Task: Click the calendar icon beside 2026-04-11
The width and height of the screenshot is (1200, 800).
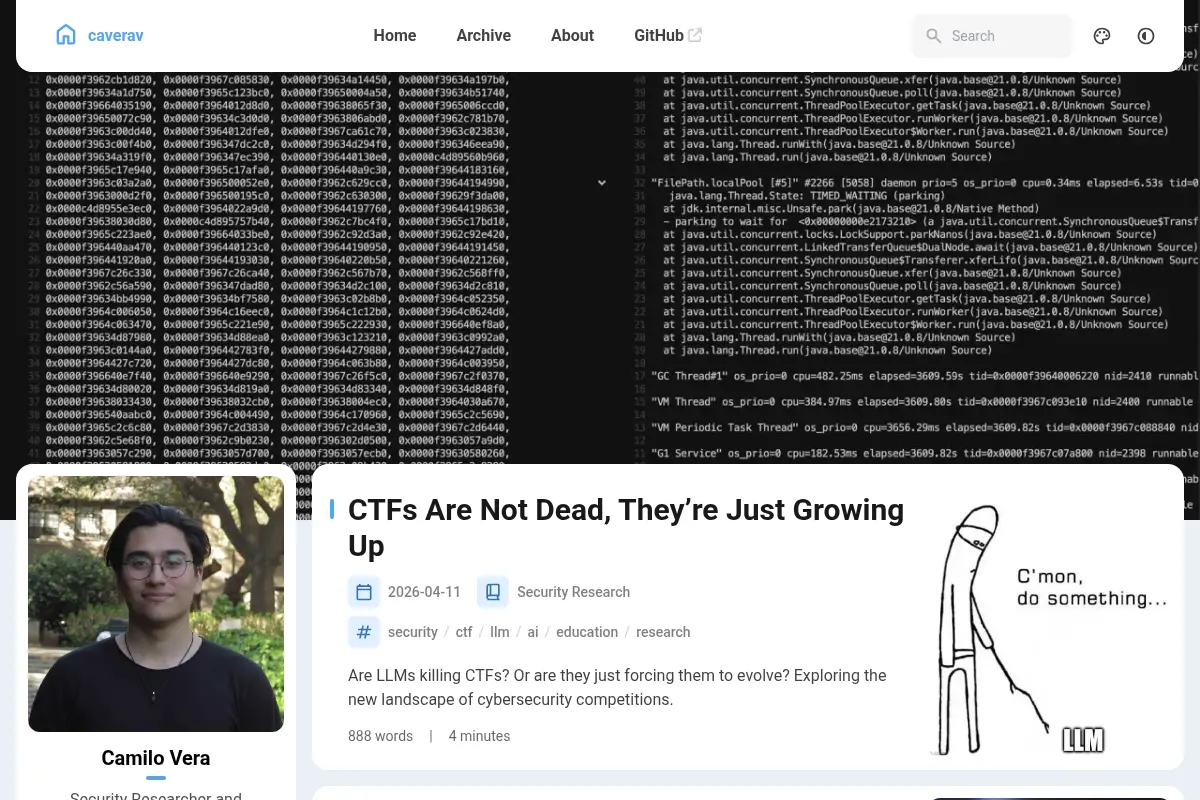Action: click(x=364, y=592)
